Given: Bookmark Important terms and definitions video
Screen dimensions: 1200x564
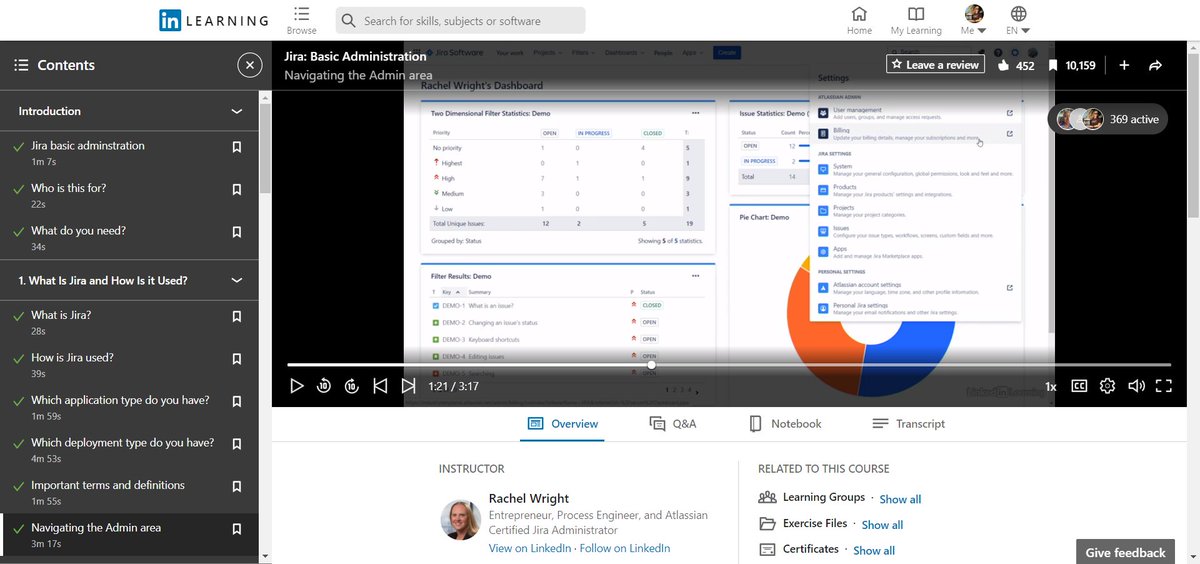Looking at the screenshot, I should [236, 486].
